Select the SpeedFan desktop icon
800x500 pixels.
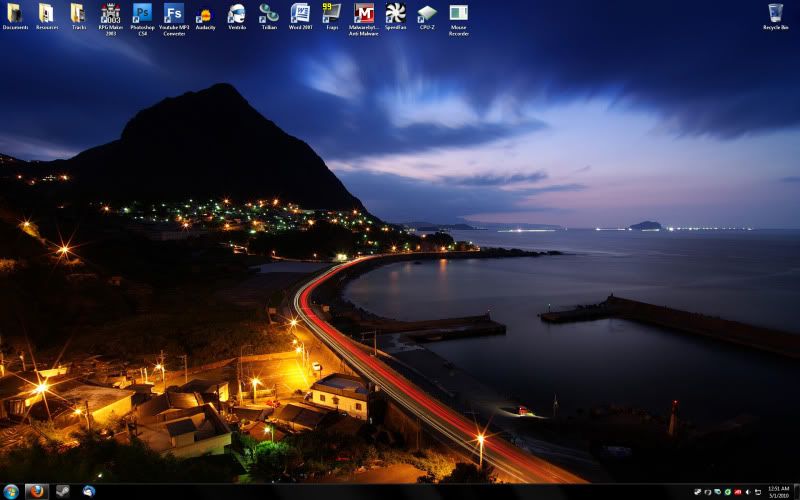point(395,14)
